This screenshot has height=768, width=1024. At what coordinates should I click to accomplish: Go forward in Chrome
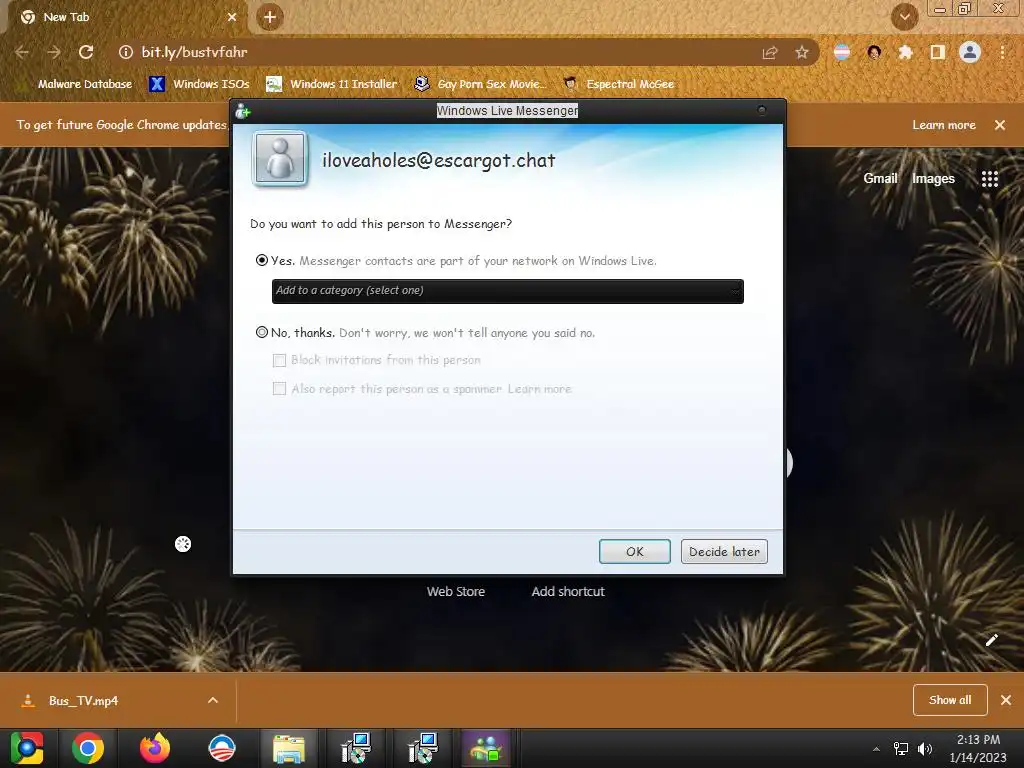pos(54,52)
